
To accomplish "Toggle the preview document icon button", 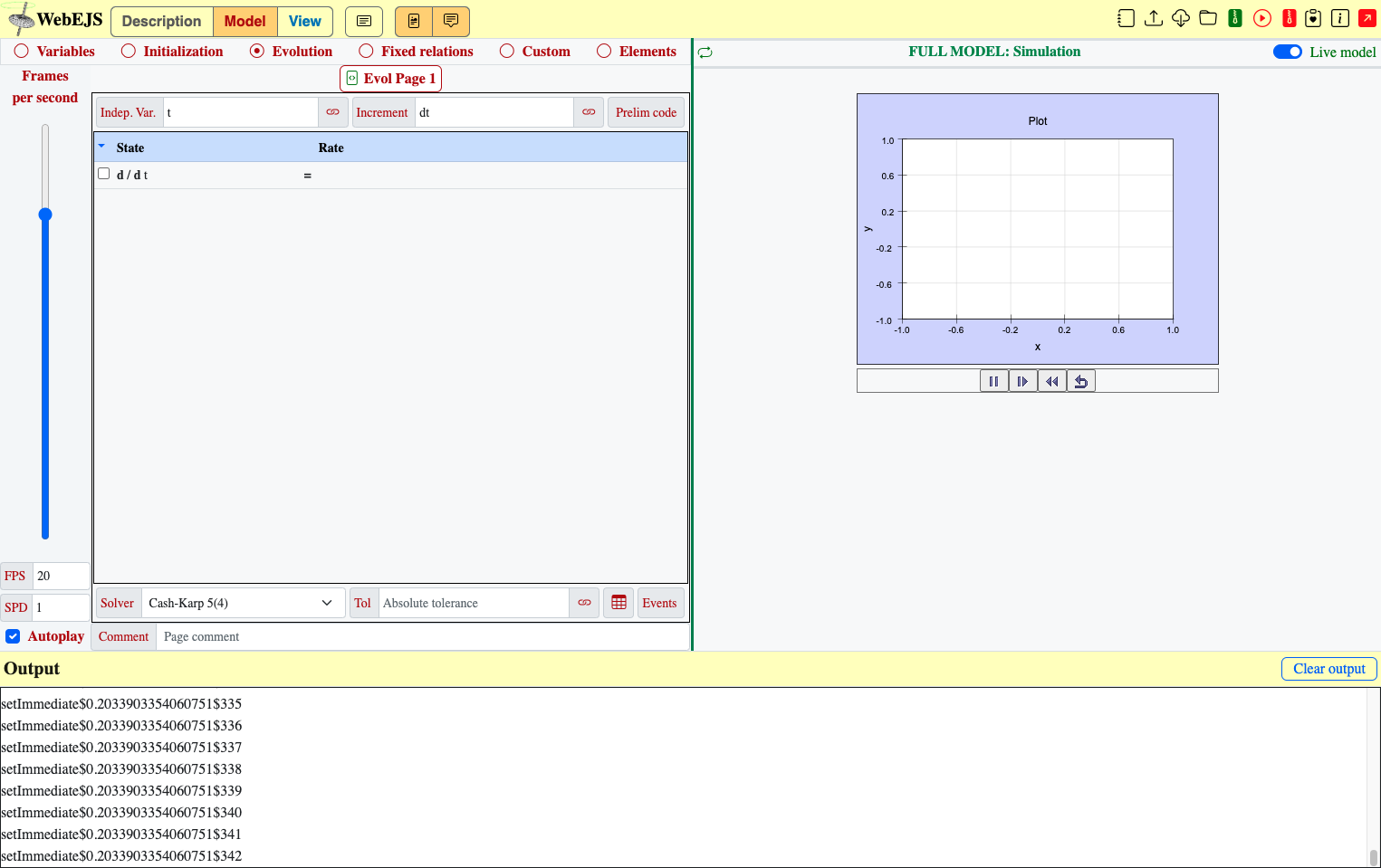I will point(414,21).
